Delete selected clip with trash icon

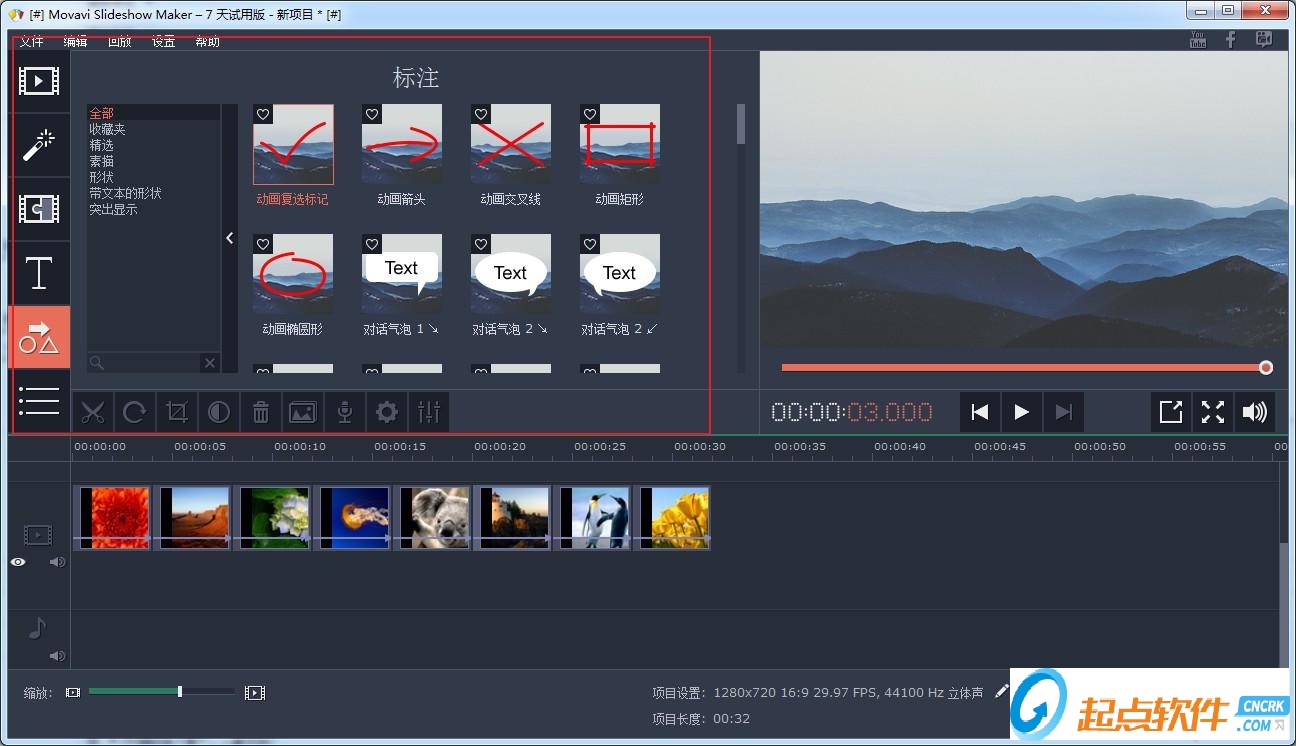tap(260, 412)
